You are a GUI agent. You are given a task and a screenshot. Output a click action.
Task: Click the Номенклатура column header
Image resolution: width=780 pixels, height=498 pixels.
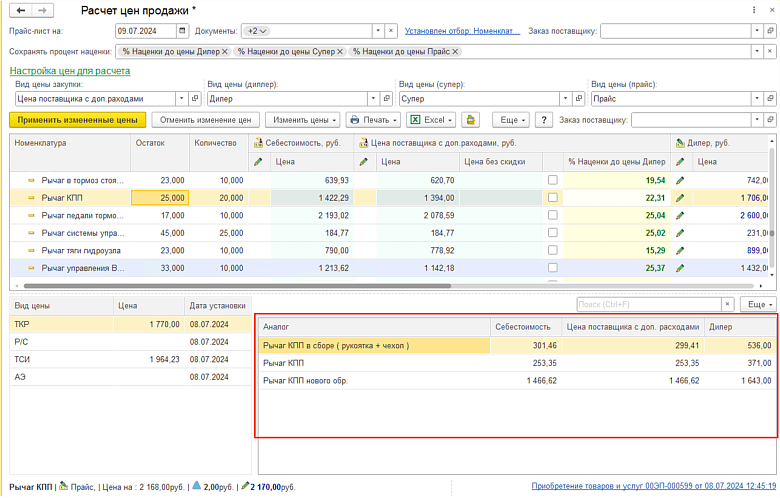click(70, 152)
